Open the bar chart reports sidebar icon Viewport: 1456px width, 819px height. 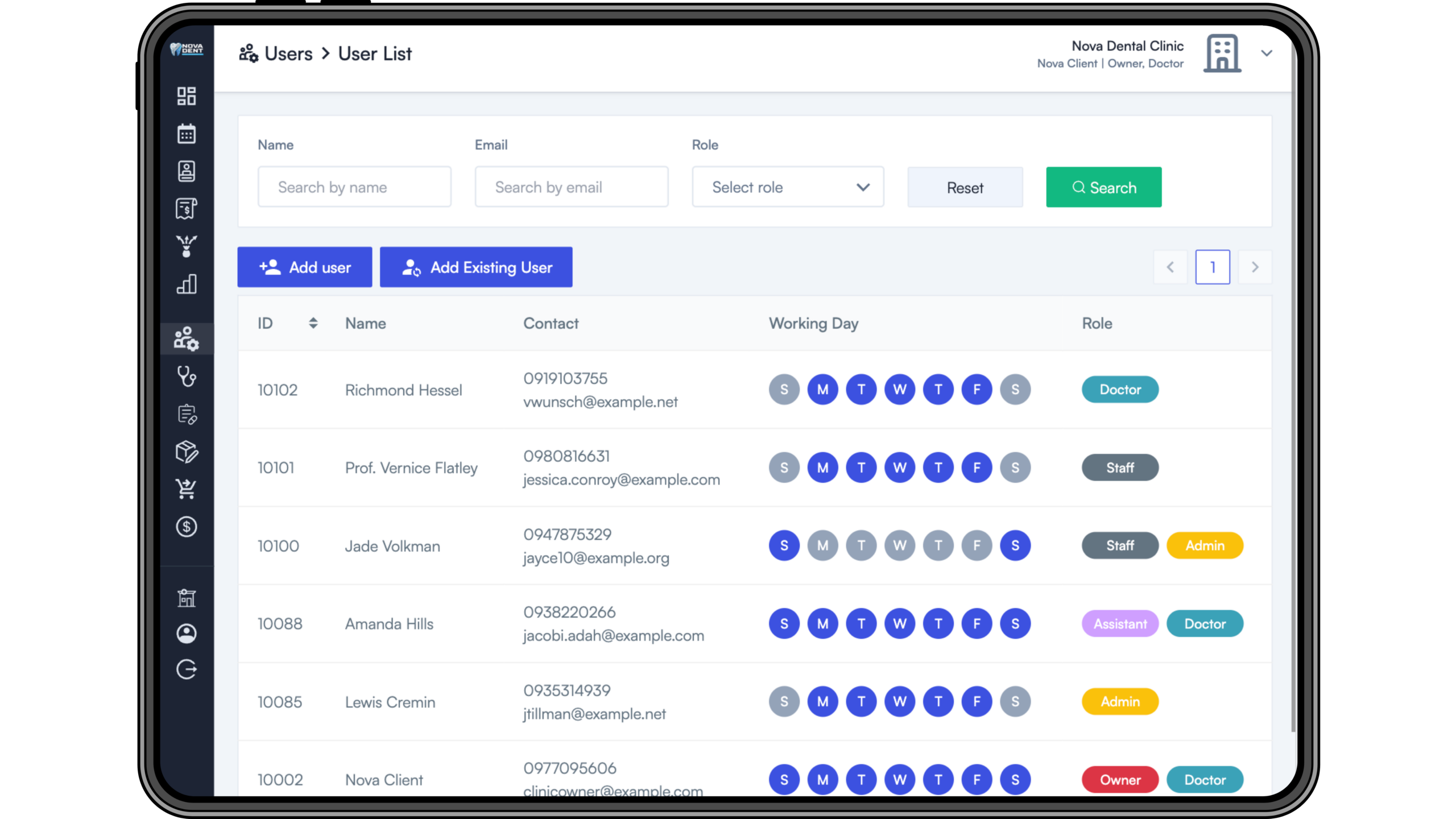186,284
